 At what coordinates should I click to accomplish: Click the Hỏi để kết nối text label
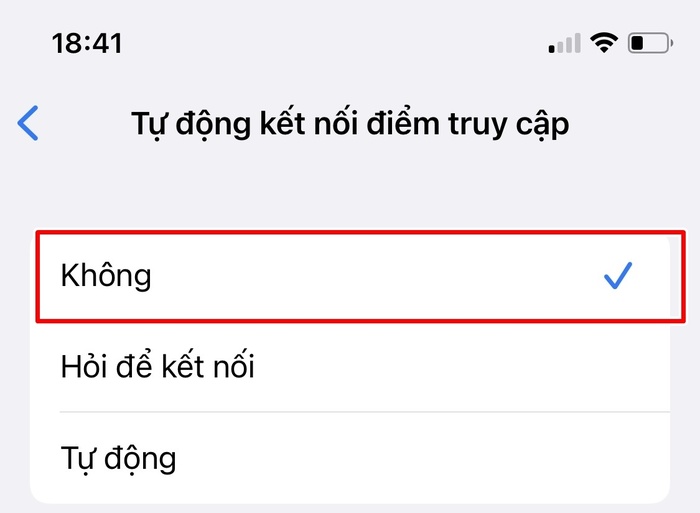point(158,367)
